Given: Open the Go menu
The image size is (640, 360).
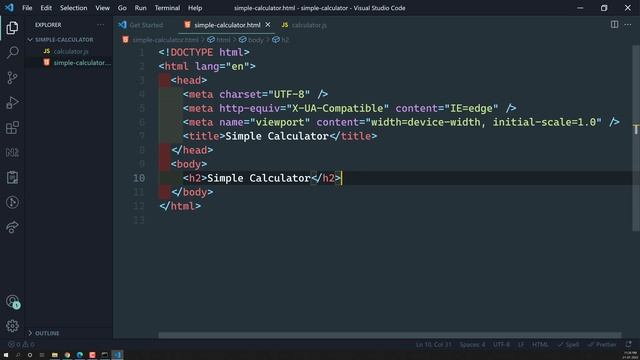Looking at the screenshot, I should (x=122, y=8).
